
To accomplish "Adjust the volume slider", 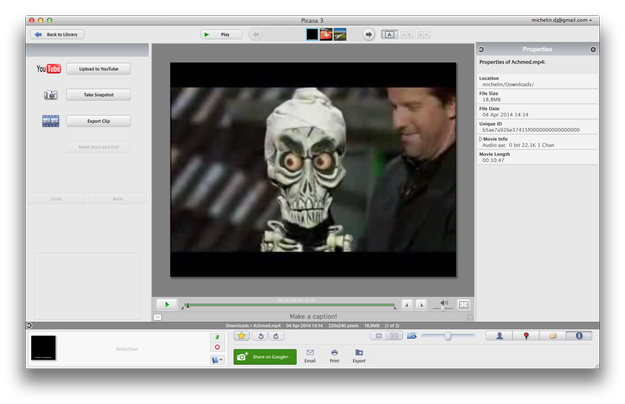I will coord(442,308).
